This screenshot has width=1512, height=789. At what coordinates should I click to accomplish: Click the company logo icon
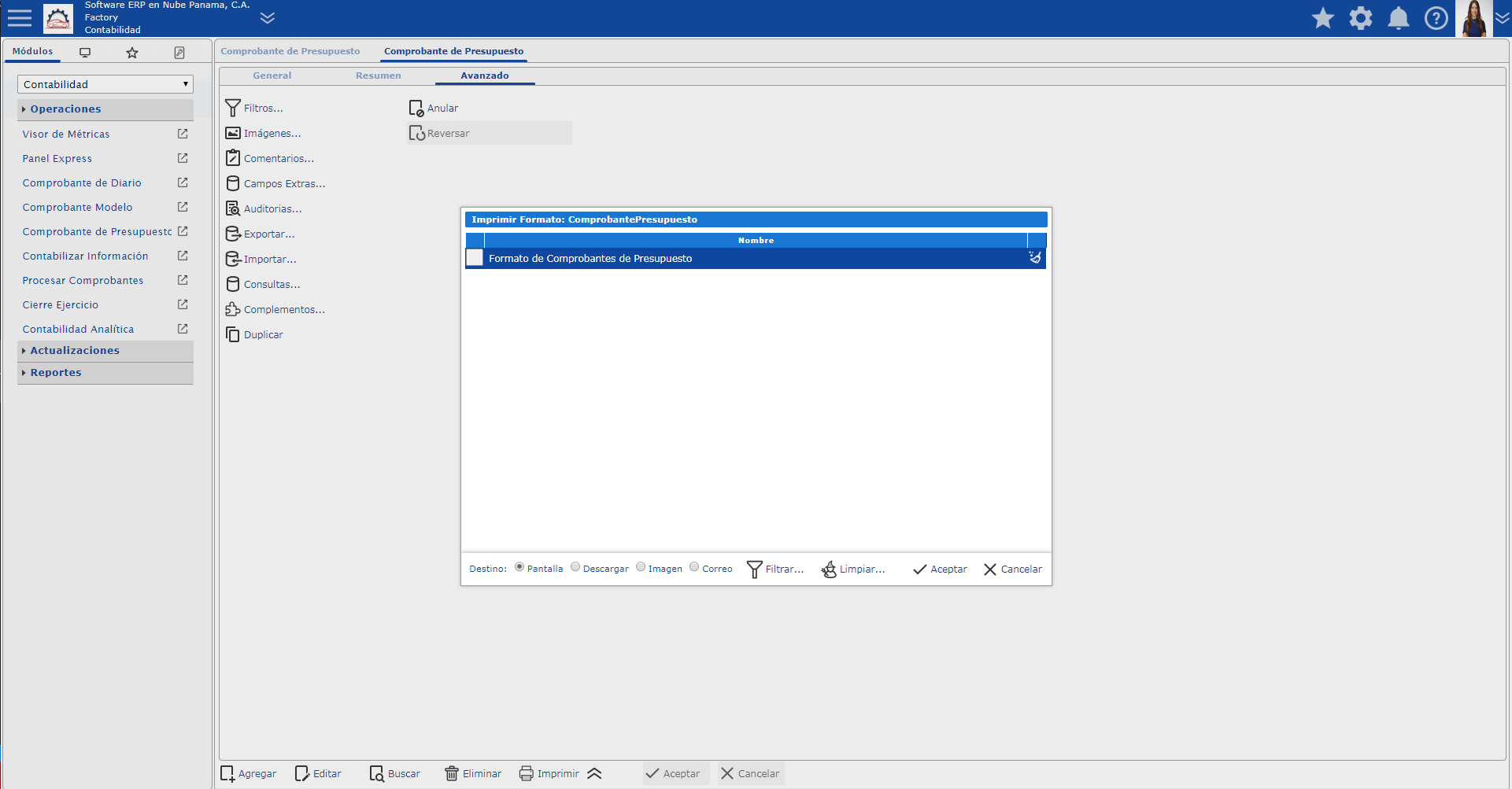pyautogui.click(x=58, y=18)
